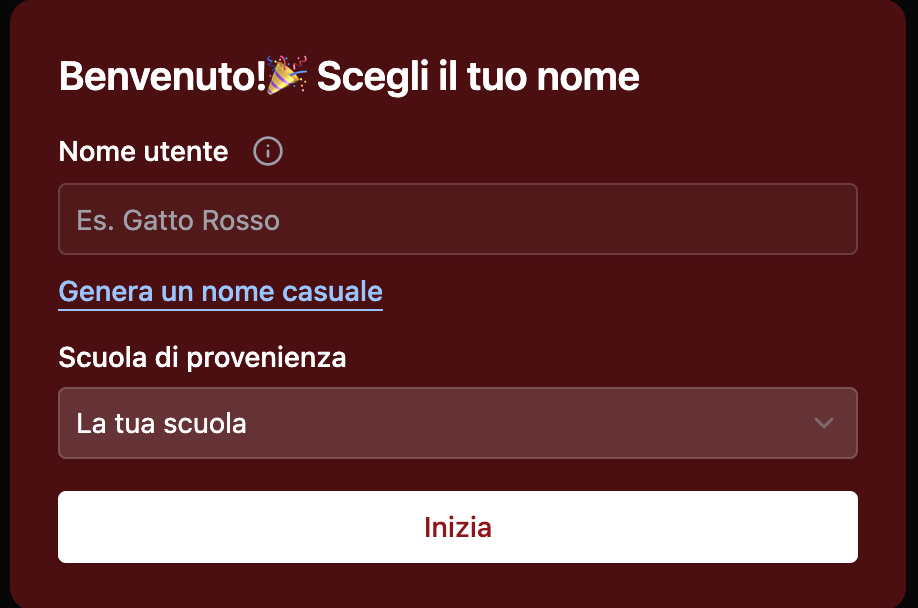
Task: Click the "Scuola di provenienza" label
Action: pos(202,357)
